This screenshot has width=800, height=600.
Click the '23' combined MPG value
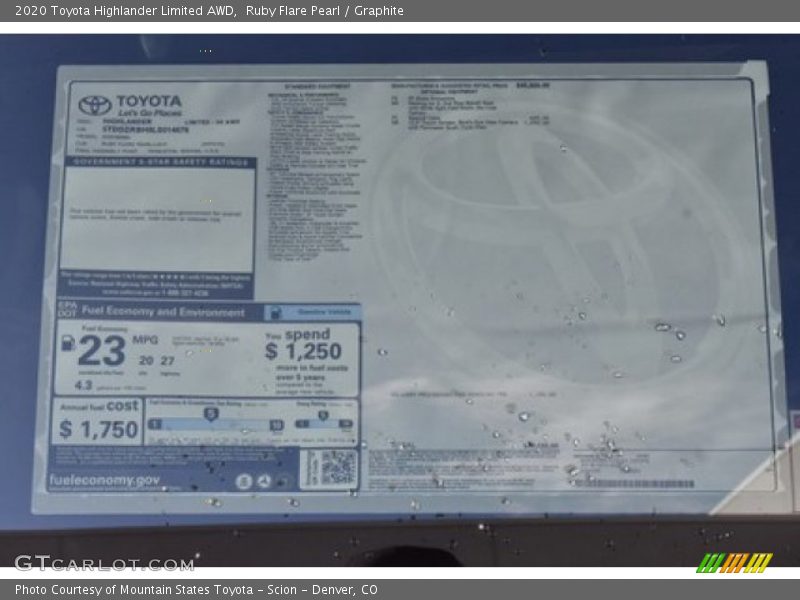click(x=102, y=351)
